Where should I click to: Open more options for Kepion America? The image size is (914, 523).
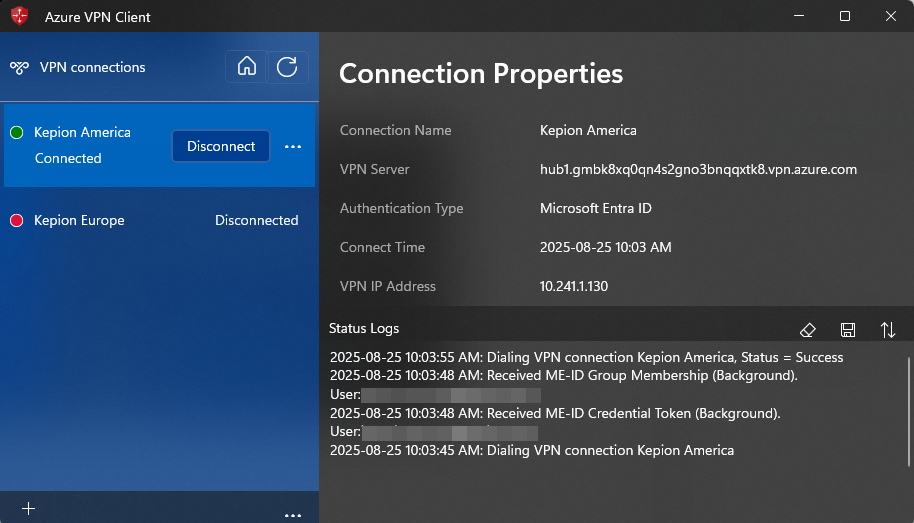pos(293,146)
